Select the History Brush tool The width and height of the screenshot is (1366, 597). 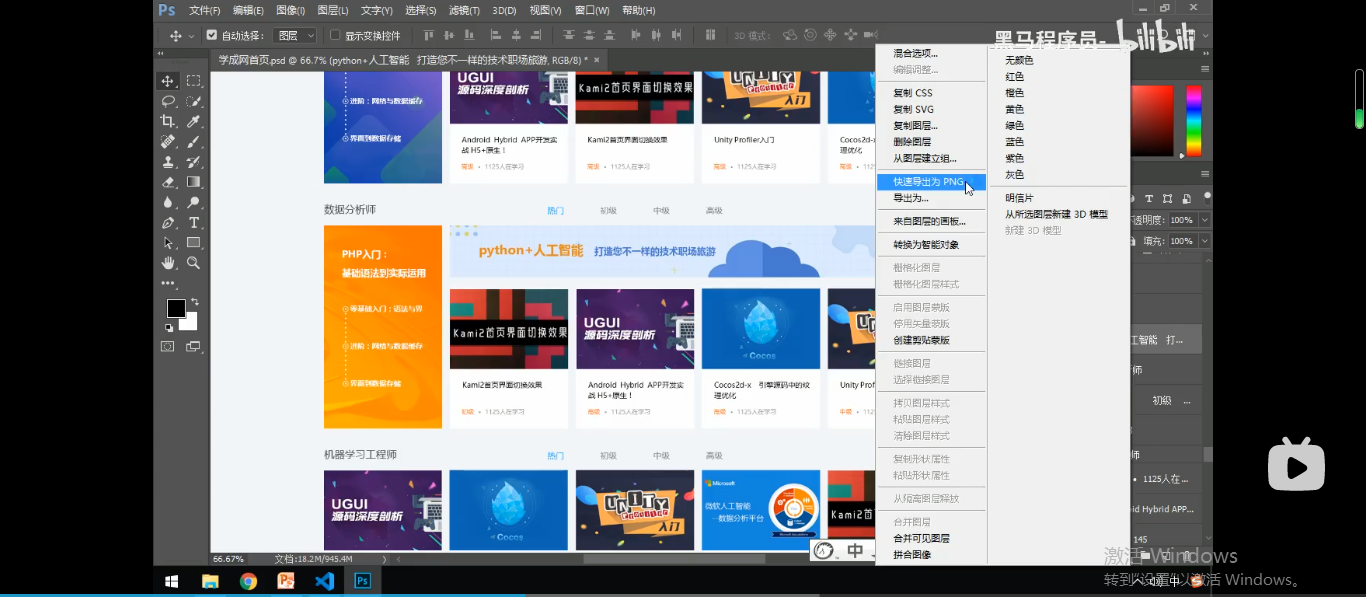click(193, 162)
